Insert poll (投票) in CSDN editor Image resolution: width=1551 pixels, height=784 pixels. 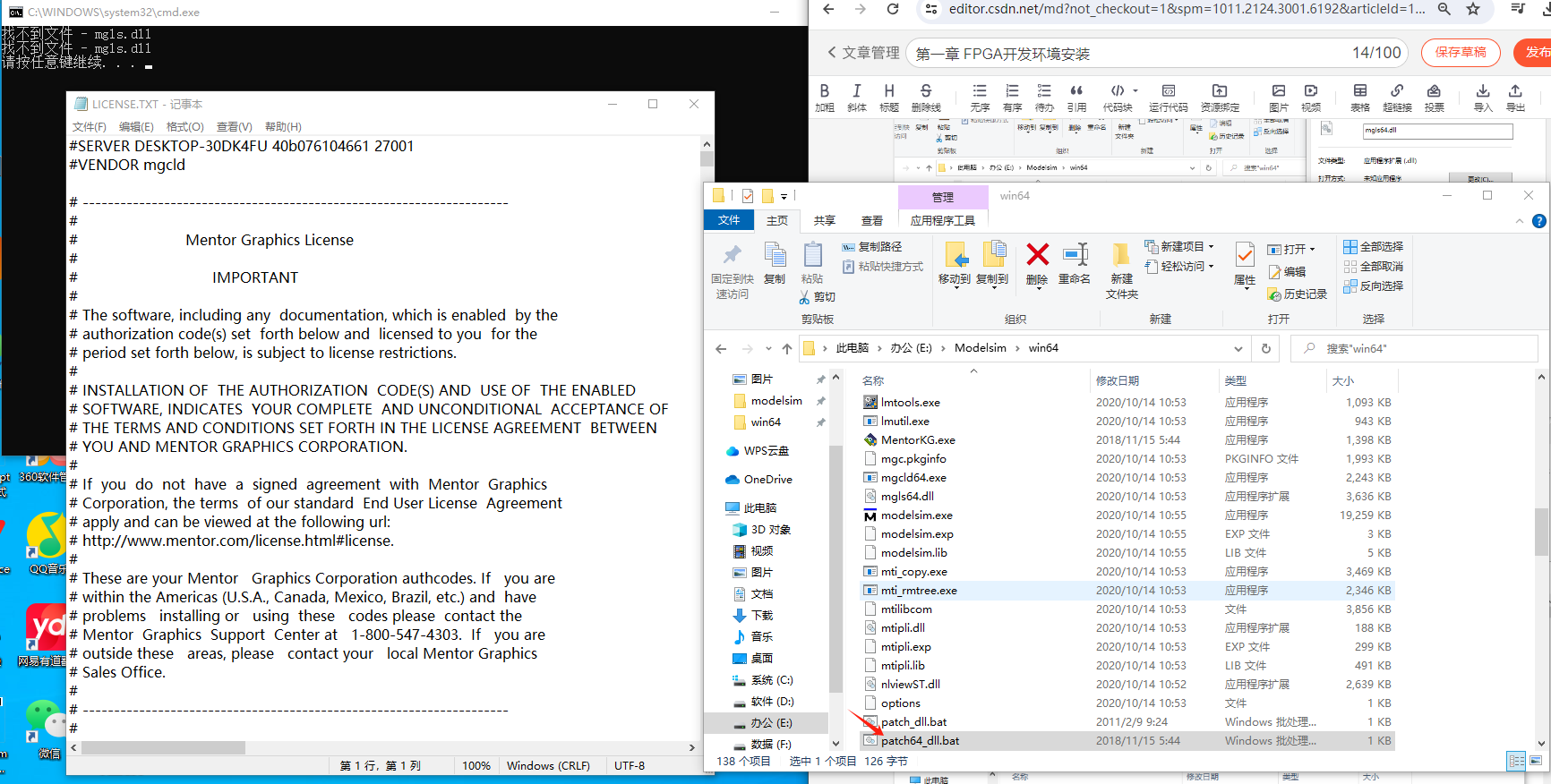(1435, 97)
